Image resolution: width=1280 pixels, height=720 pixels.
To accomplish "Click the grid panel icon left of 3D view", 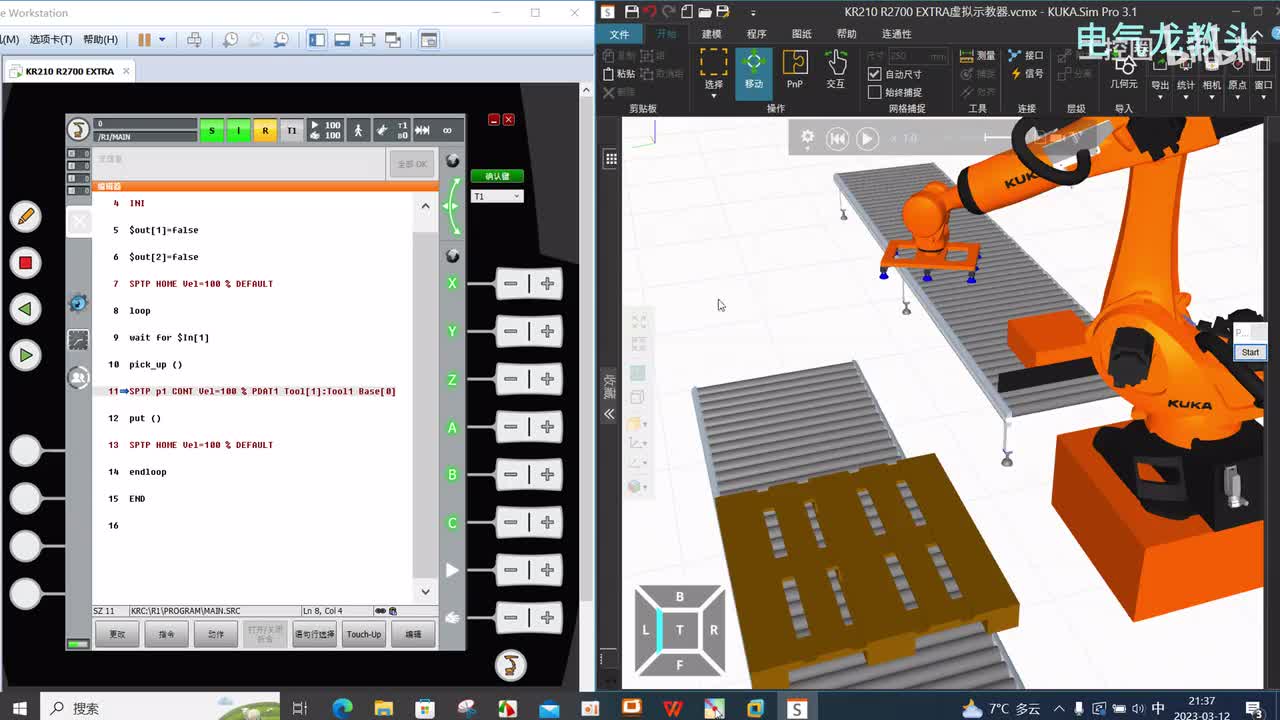I will click(610, 159).
